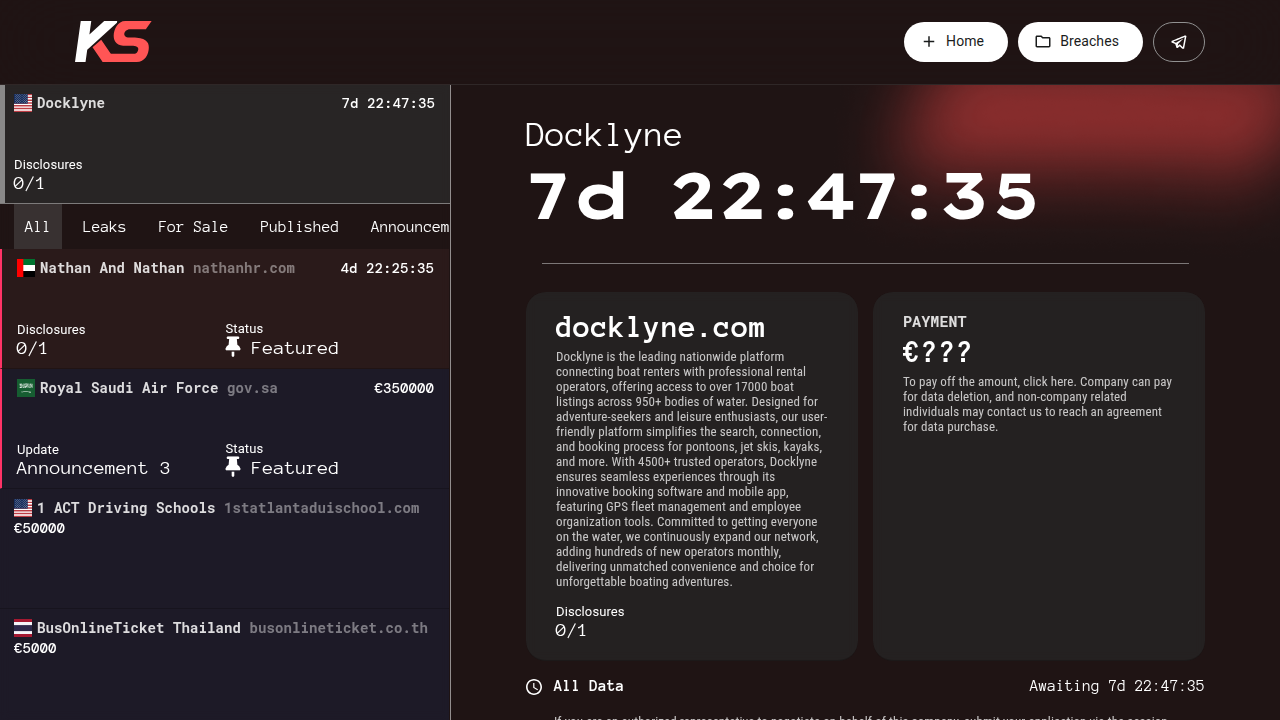Viewport: 1280px width, 720px height.
Task: Click the €50000 price
Action: point(39,528)
